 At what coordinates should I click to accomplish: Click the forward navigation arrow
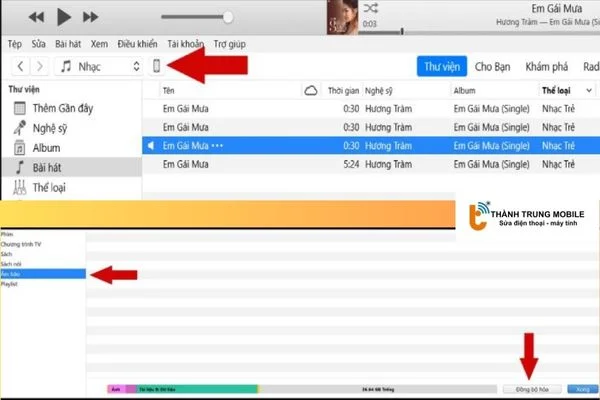click(39, 66)
